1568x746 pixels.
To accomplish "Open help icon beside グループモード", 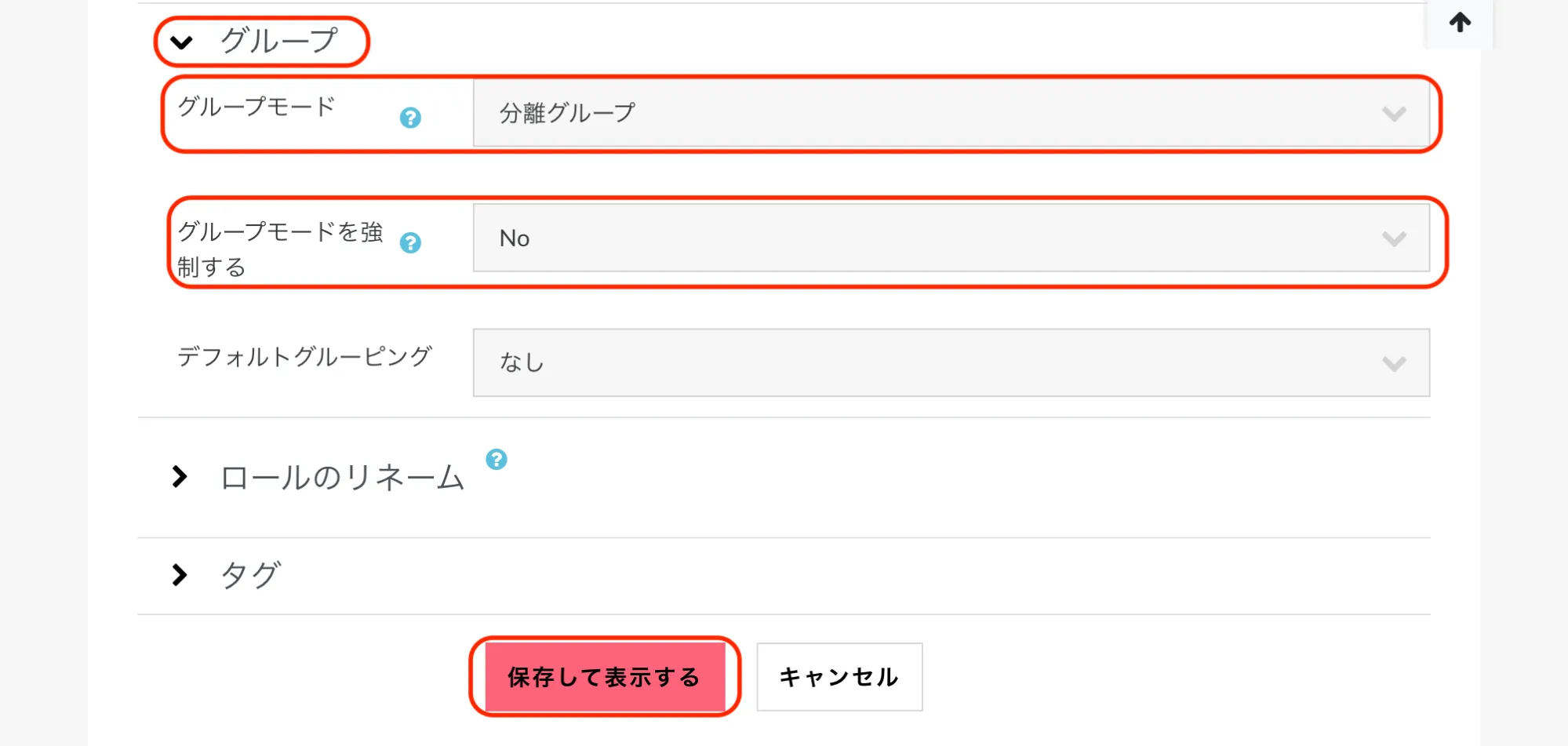I will tap(410, 118).
